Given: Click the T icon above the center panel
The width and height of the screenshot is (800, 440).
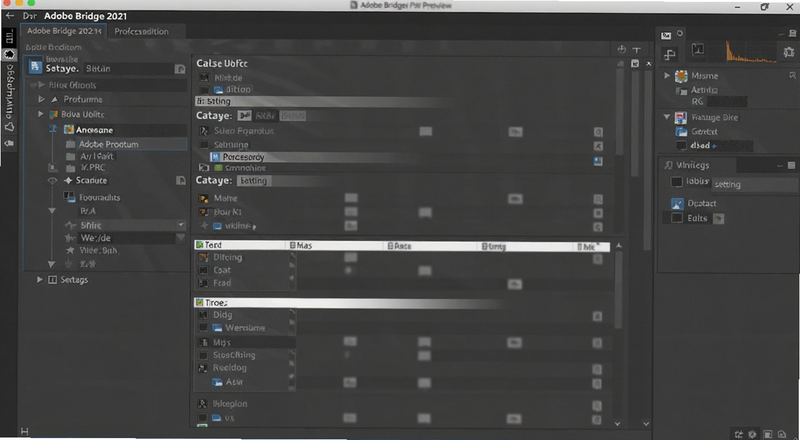Looking at the screenshot, I should (x=636, y=50).
